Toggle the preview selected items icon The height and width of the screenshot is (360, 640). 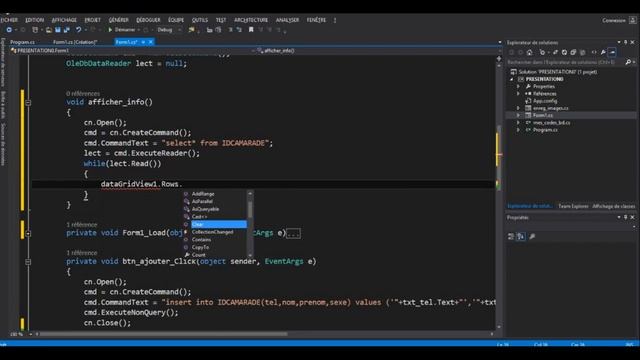coord(612,52)
